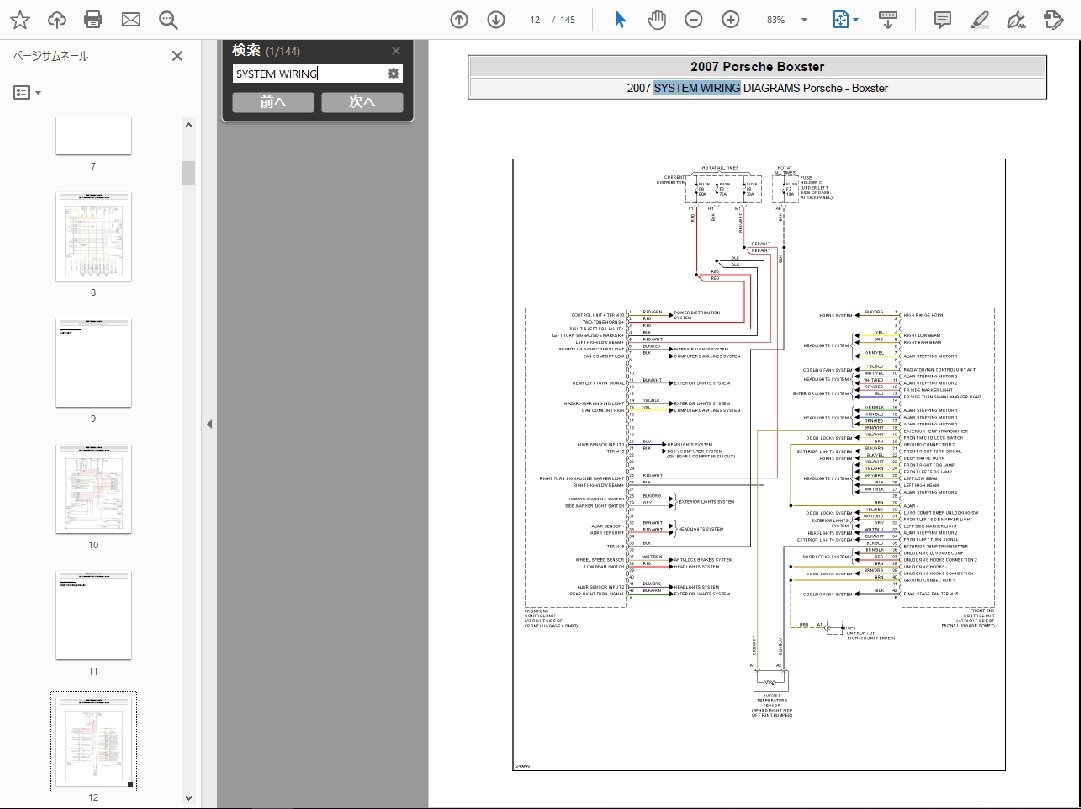Close the page thumbnails panel

click(x=177, y=56)
